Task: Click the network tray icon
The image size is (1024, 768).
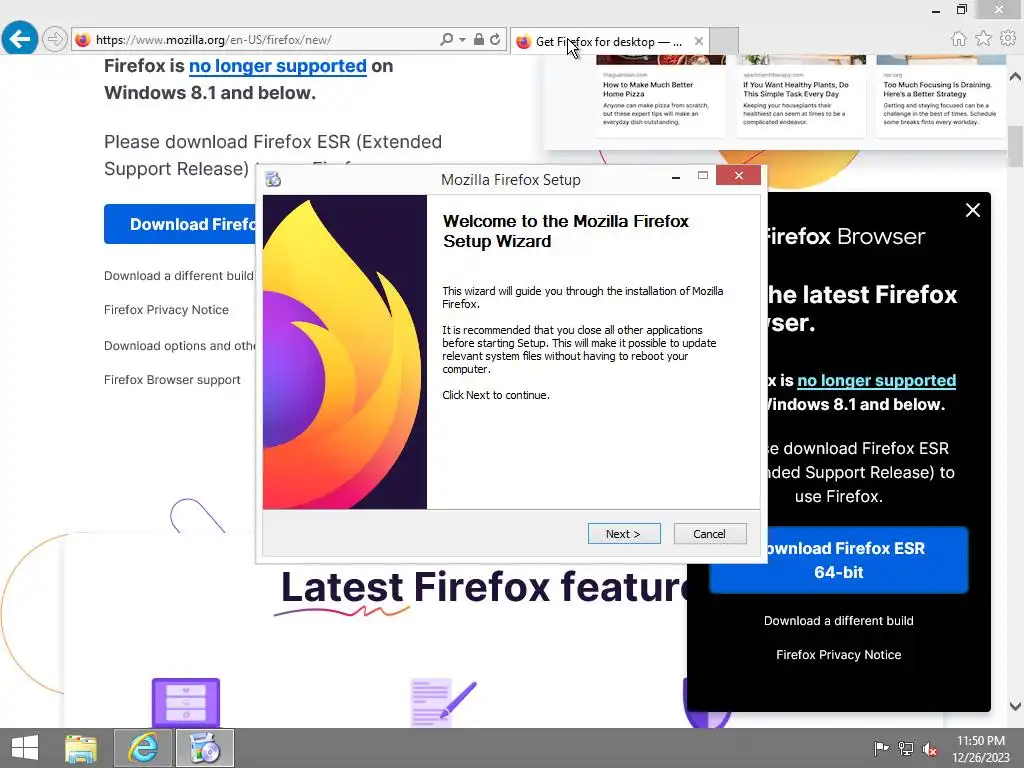Action: coord(906,748)
